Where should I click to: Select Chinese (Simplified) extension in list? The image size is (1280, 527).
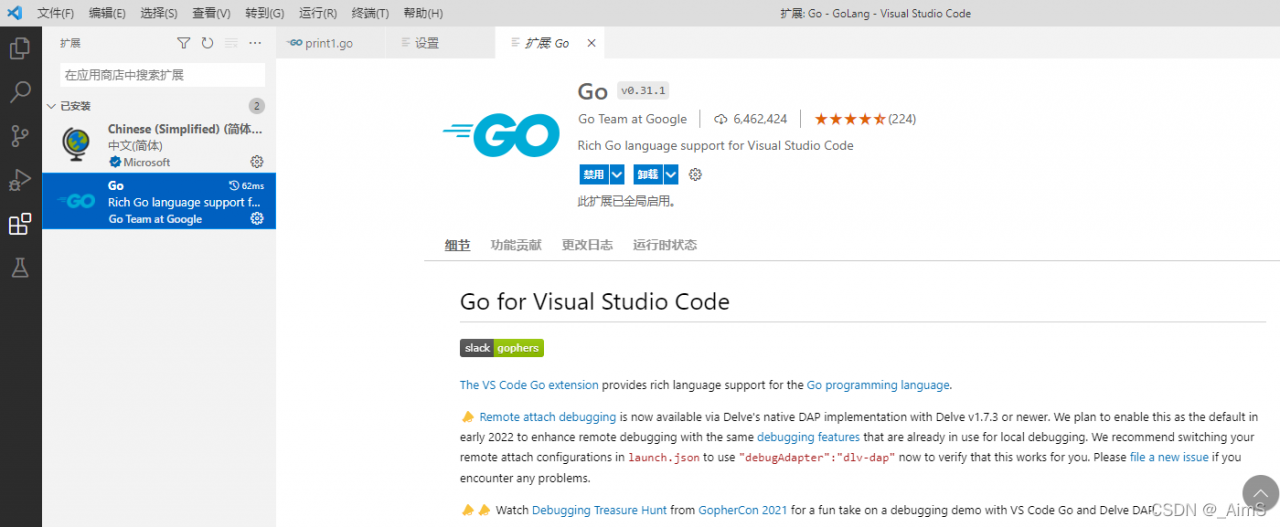(x=159, y=144)
